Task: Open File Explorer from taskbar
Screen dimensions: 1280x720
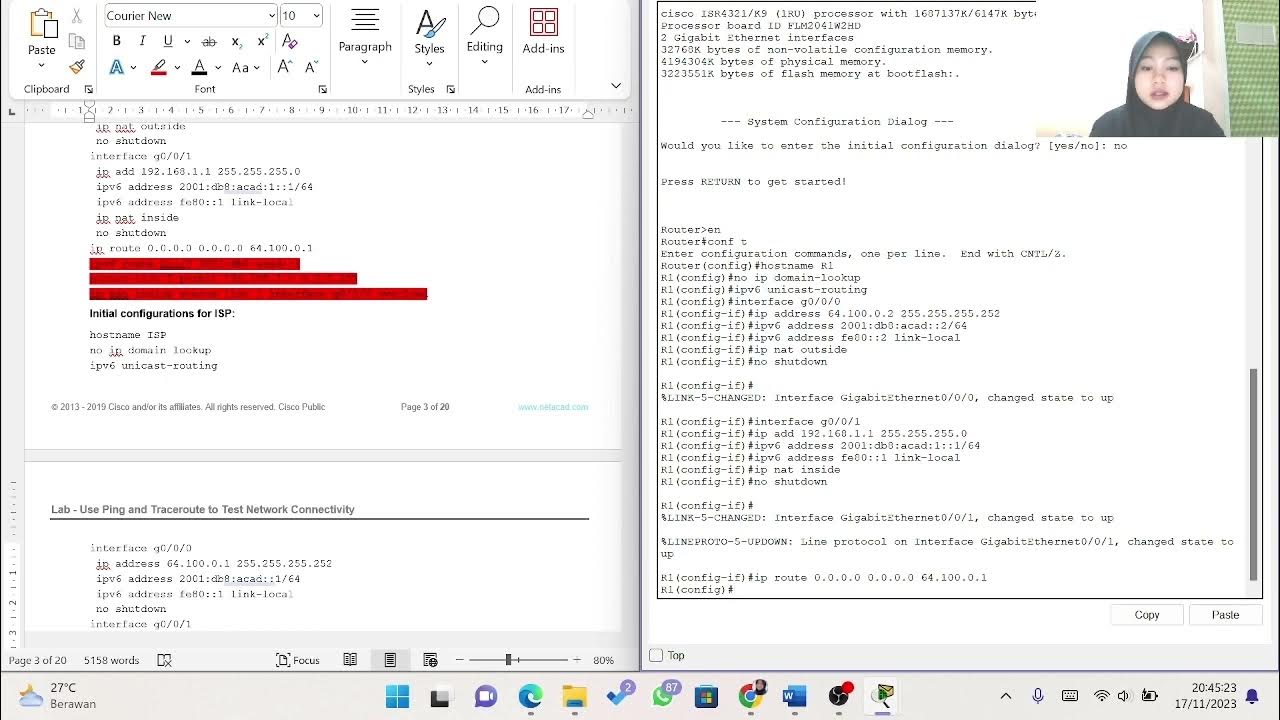Action: 574,696
